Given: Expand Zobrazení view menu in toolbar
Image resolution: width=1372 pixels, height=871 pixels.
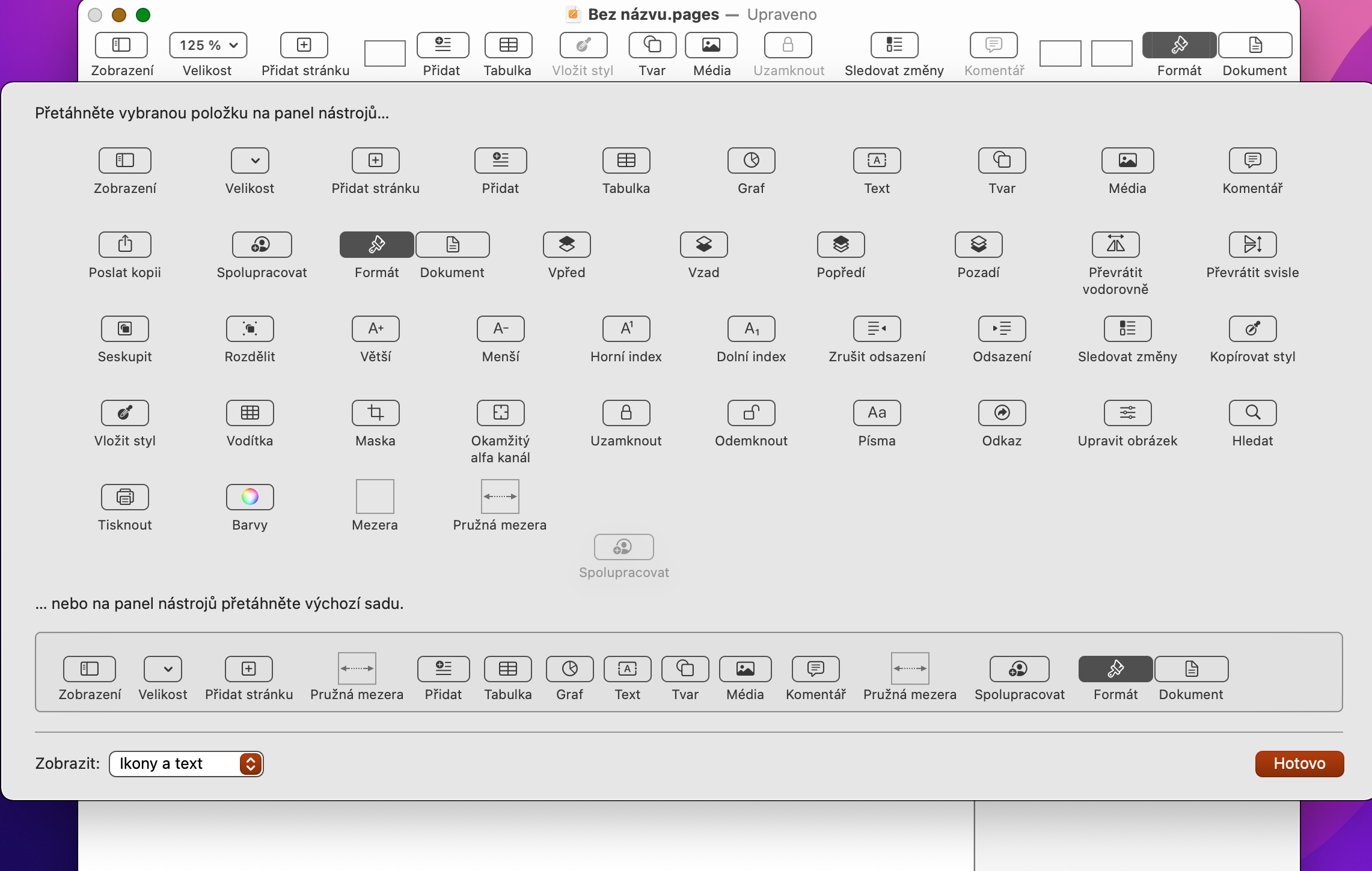Looking at the screenshot, I should point(121,46).
